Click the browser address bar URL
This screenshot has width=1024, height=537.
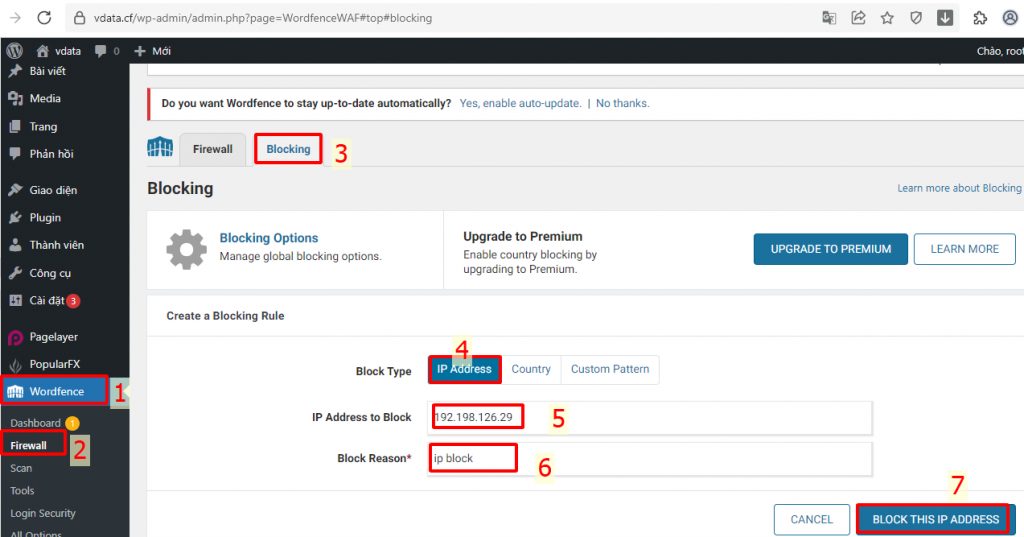(263, 18)
